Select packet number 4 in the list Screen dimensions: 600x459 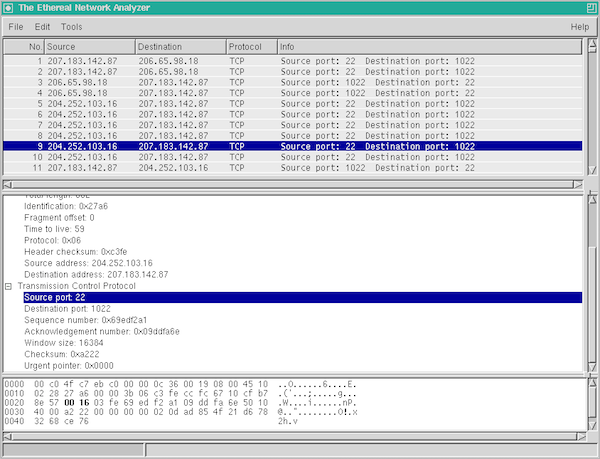[x=293, y=93]
